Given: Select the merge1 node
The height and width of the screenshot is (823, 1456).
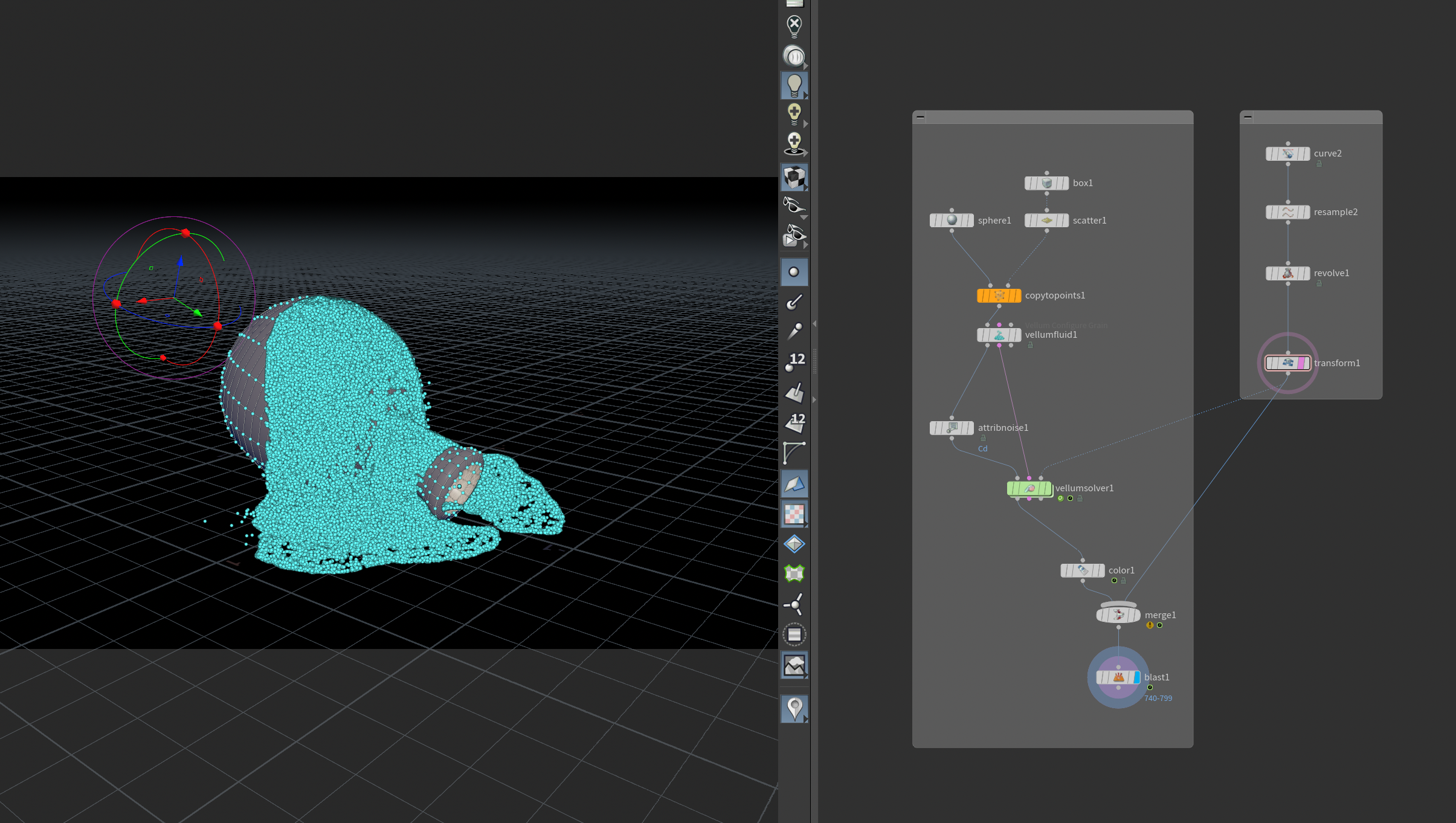Looking at the screenshot, I should click(x=1118, y=615).
